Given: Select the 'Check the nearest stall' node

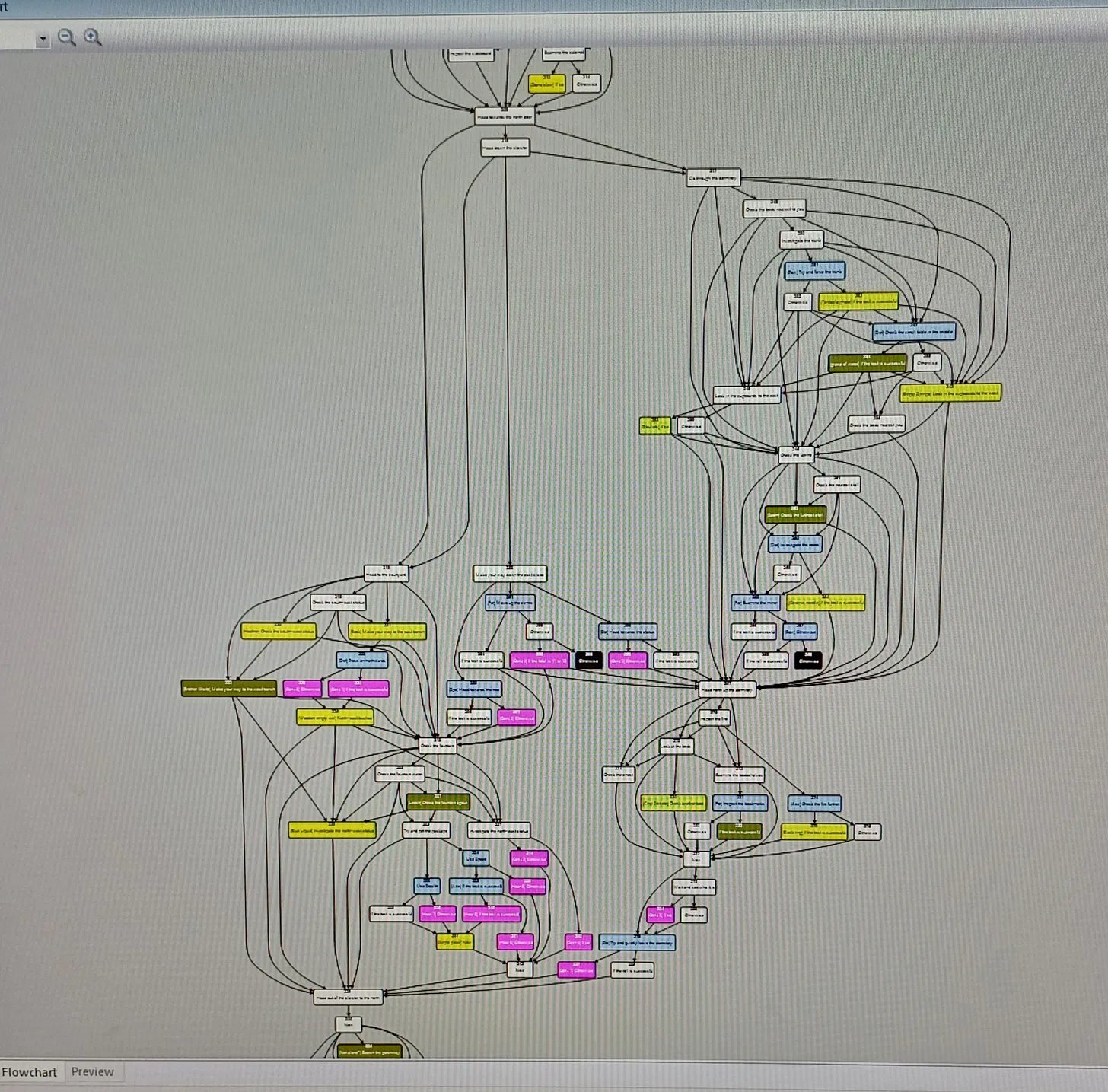Looking at the screenshot, I should pos(837,484).
